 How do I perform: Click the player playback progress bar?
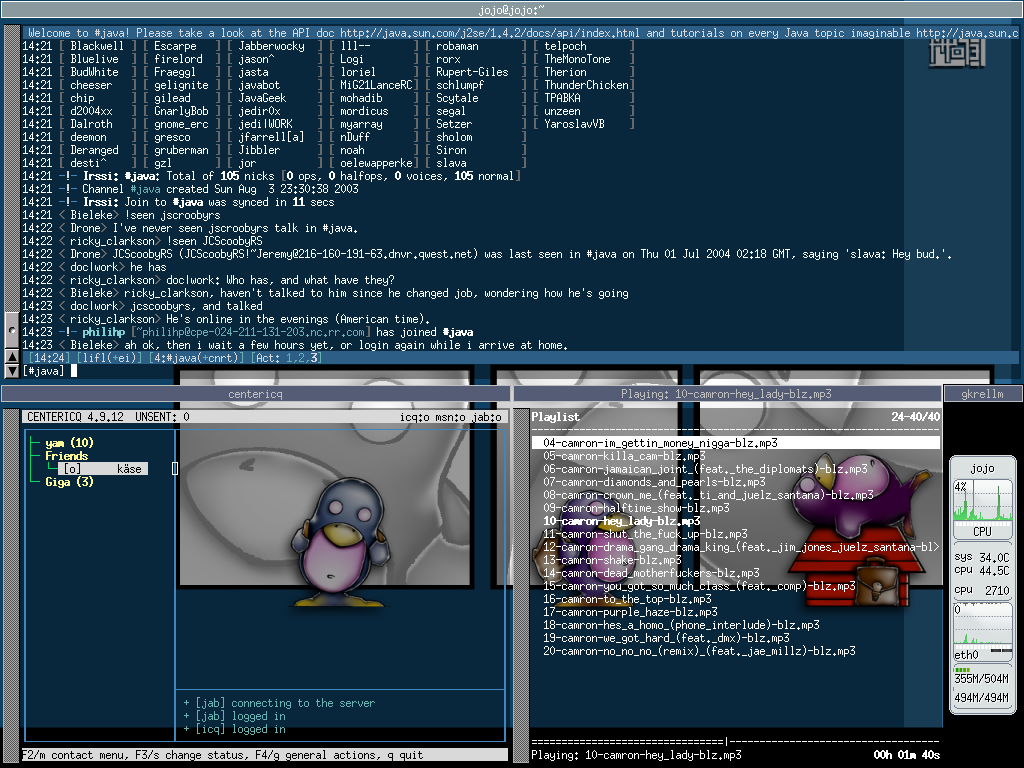pos(735,741)
